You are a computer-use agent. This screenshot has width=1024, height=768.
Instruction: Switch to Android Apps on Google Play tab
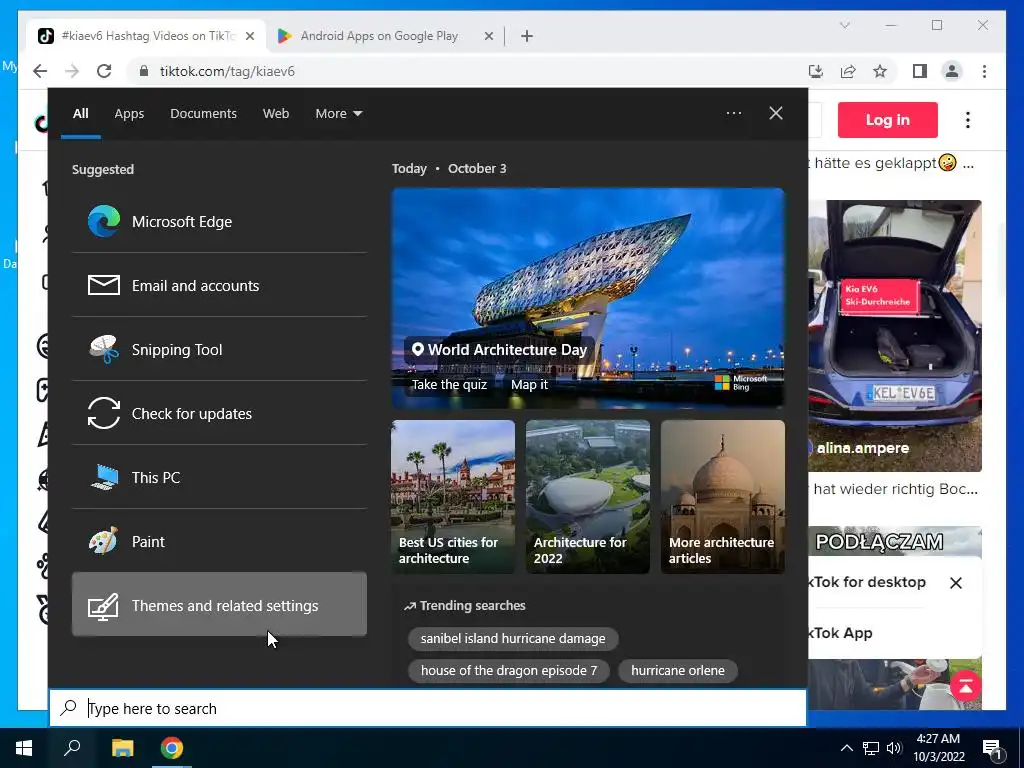[x=379, y=36]
